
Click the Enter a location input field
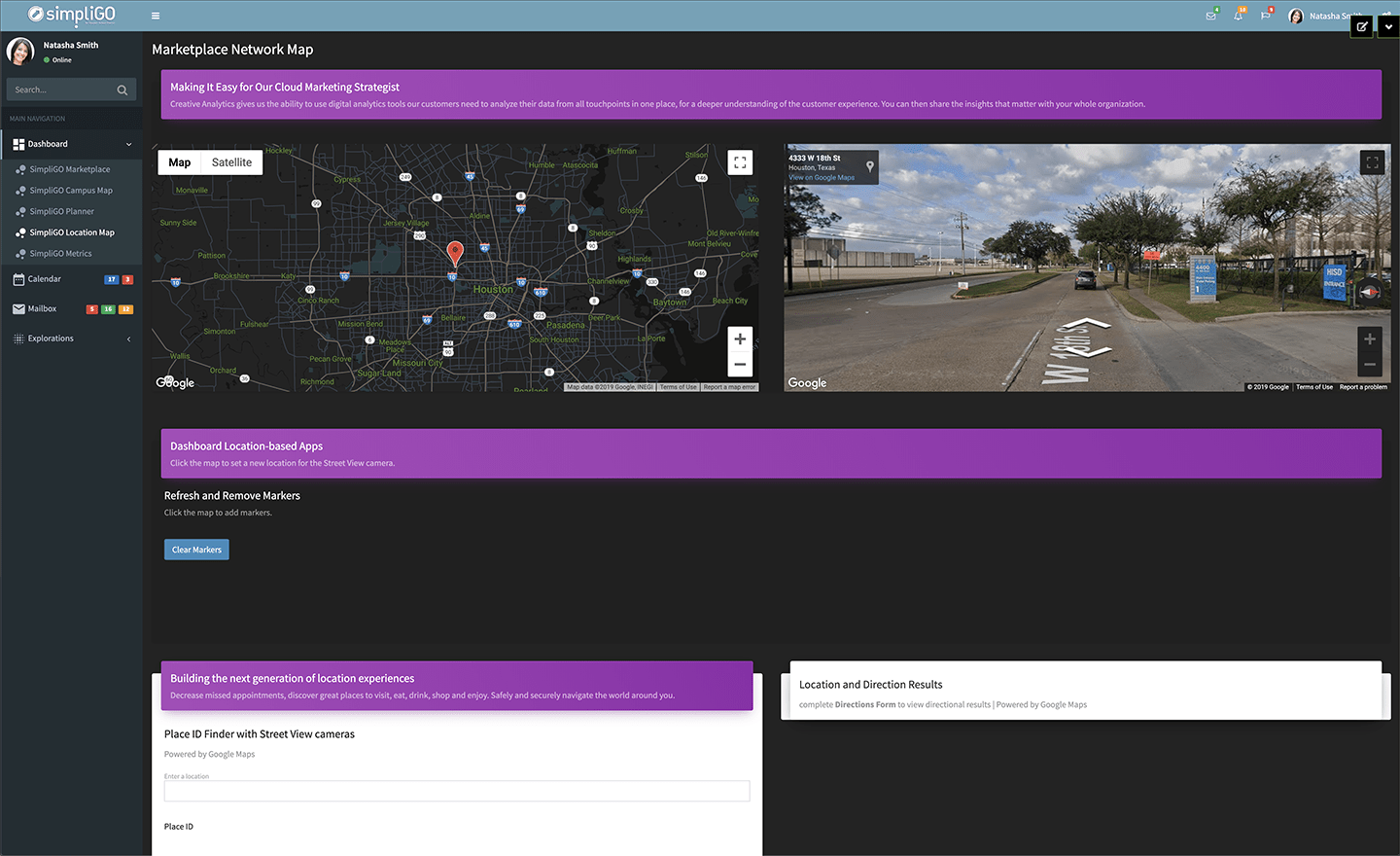click(x=457, y=791)
